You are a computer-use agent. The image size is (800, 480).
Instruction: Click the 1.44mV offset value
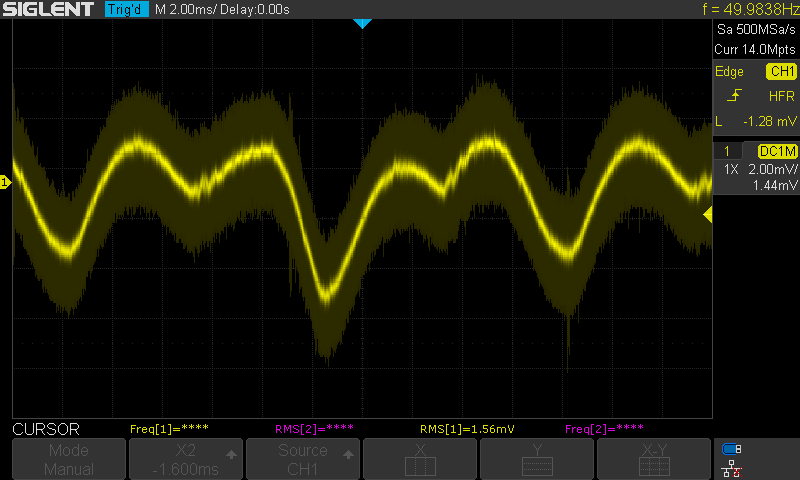[775, 185]
